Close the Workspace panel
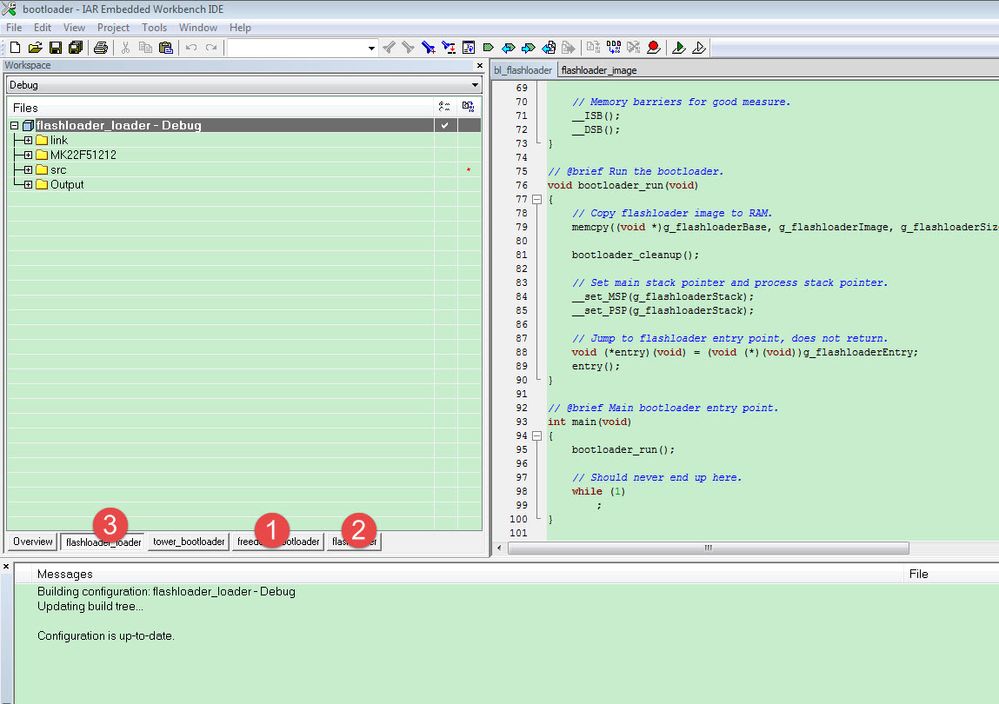999x704 pixels. tap(480, 66)
